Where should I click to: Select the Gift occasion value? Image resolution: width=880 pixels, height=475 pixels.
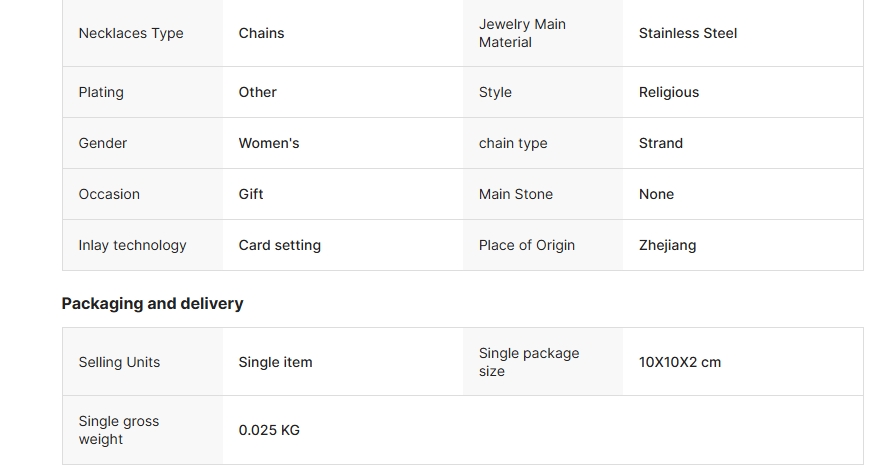pos(251,194)
